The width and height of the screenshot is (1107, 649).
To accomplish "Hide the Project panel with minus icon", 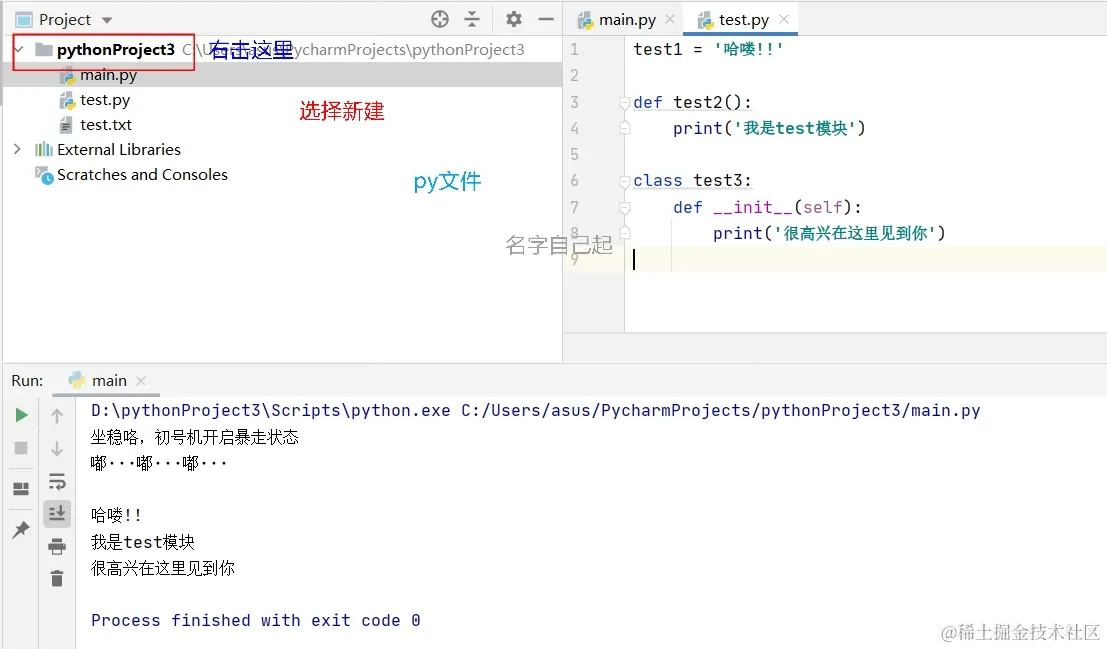I will pyautogui.click(x=546, y=19).
